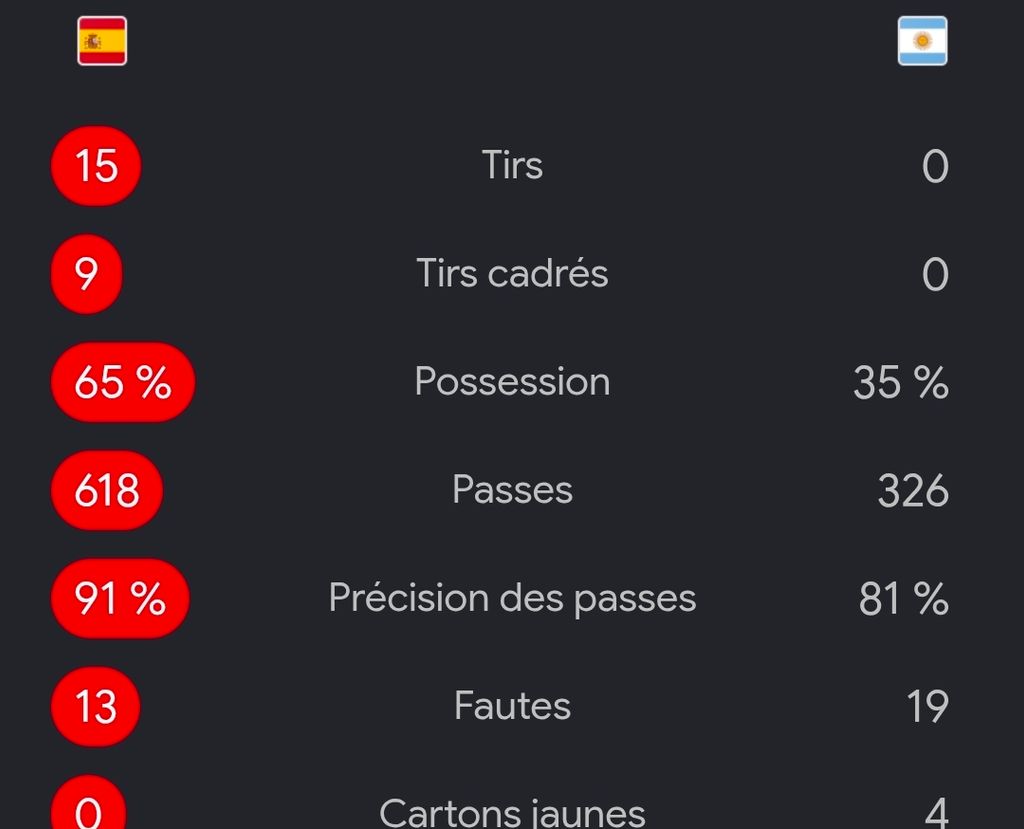1024x829 pixels.
Task: Click the Argentina flag icon
Action: [922, 41]
